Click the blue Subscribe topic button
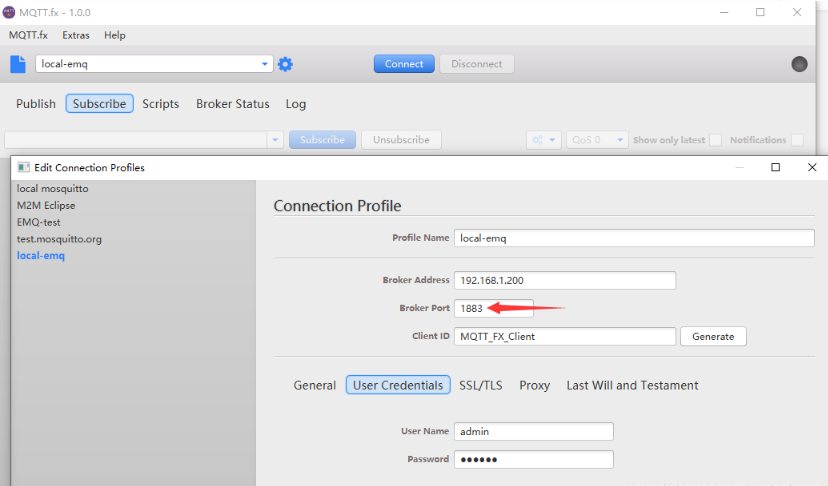This screenshot has width=828, height=486. point(322,140)
